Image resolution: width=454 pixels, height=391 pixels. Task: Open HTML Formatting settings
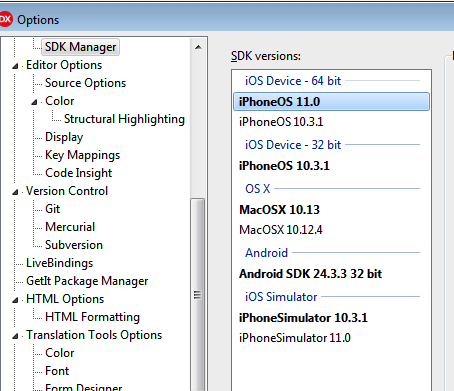[x=92, y=317]
